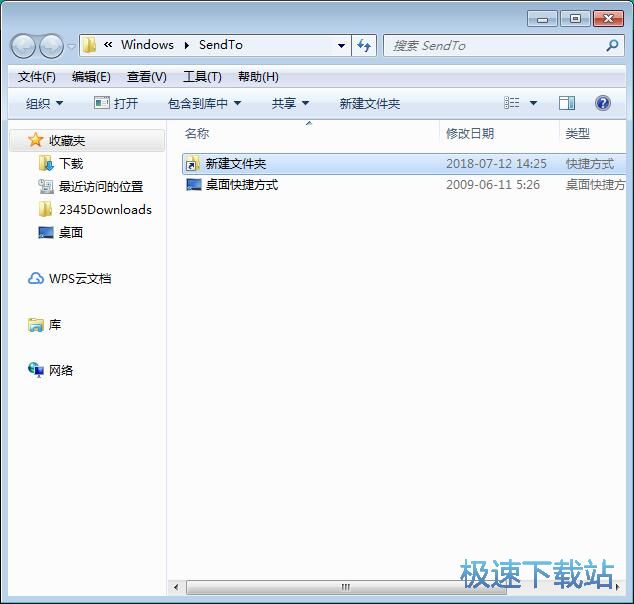Open the address bar history dropdown
Image resolution: width=634 pixels, height=604 pixels.
[341, 45]
